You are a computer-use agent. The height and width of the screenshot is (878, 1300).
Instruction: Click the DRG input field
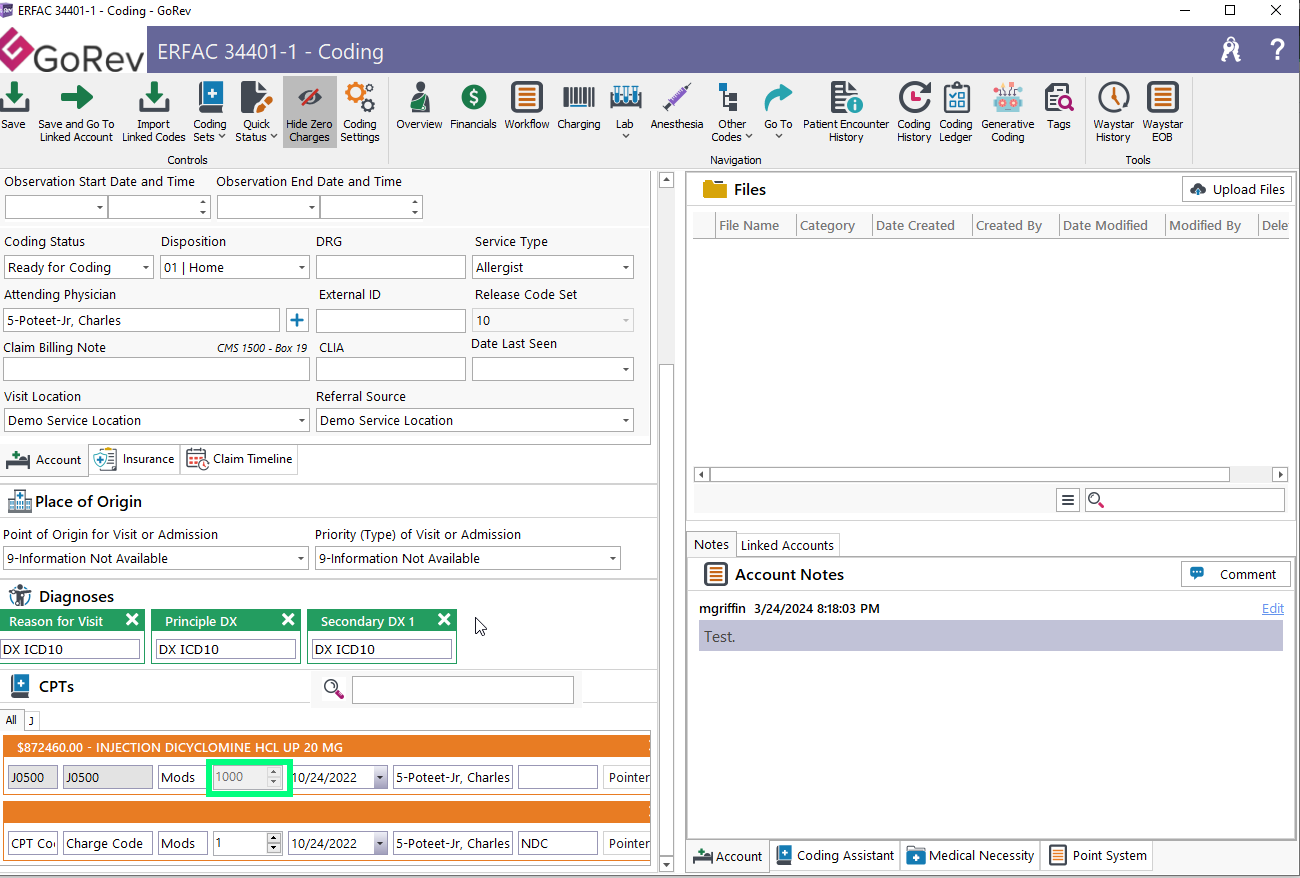[391, 267]
